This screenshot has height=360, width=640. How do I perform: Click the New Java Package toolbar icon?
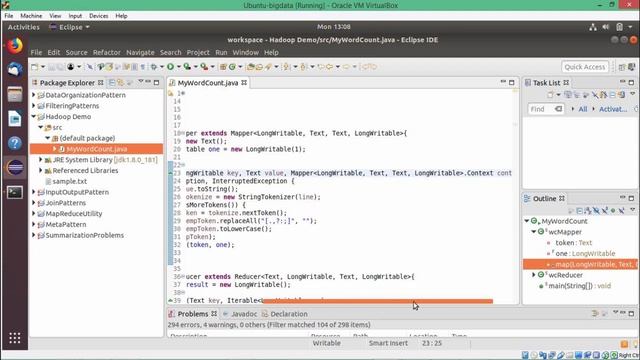(x=223, y=67)
